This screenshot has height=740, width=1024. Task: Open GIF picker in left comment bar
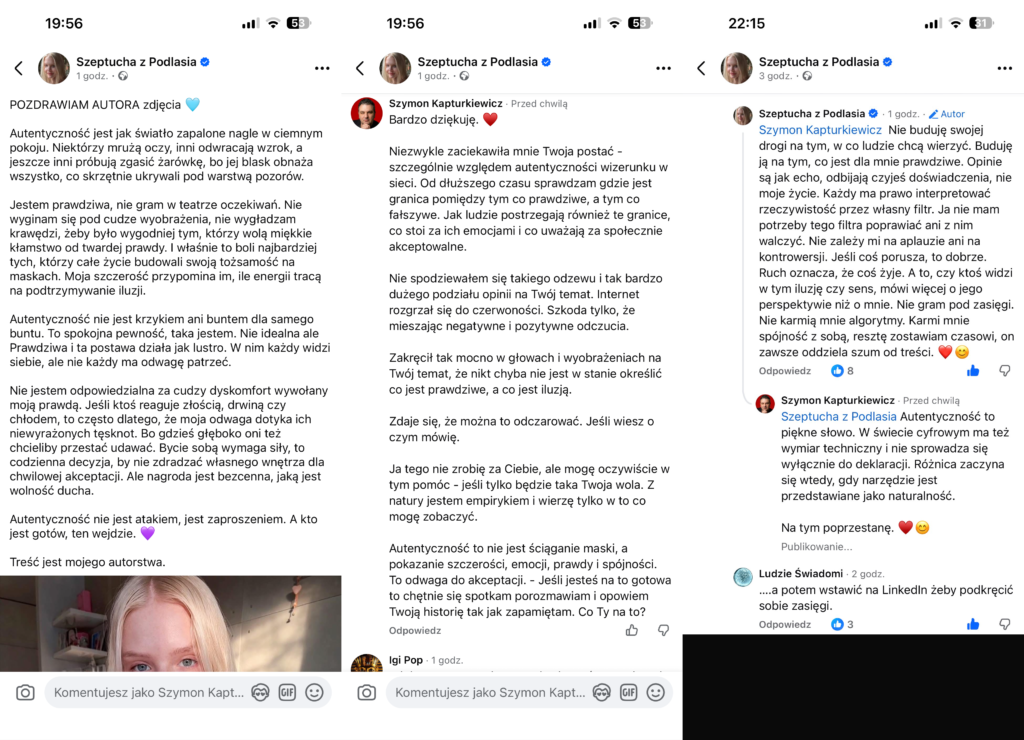287,692
